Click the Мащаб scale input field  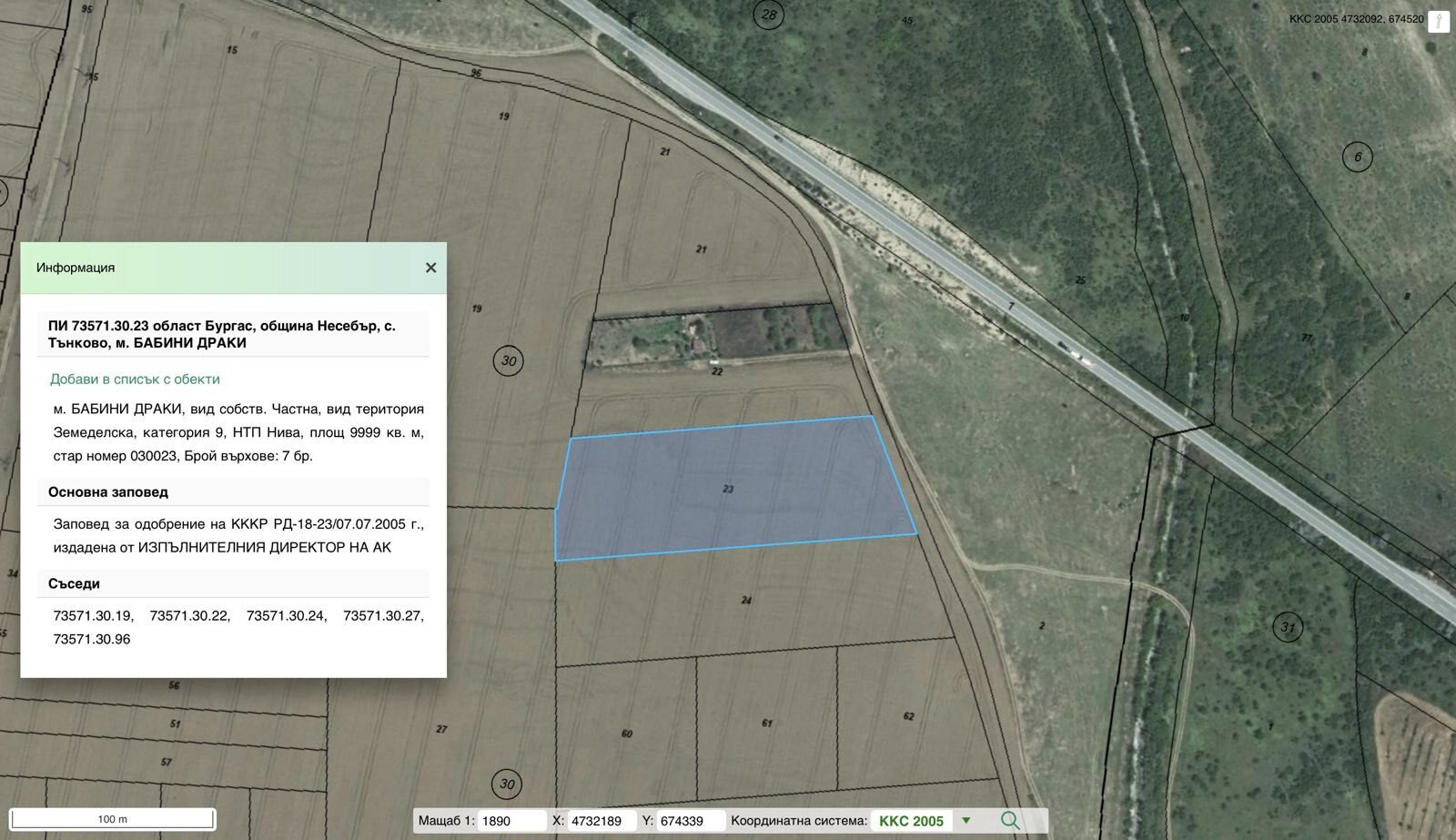pos(511,821)
